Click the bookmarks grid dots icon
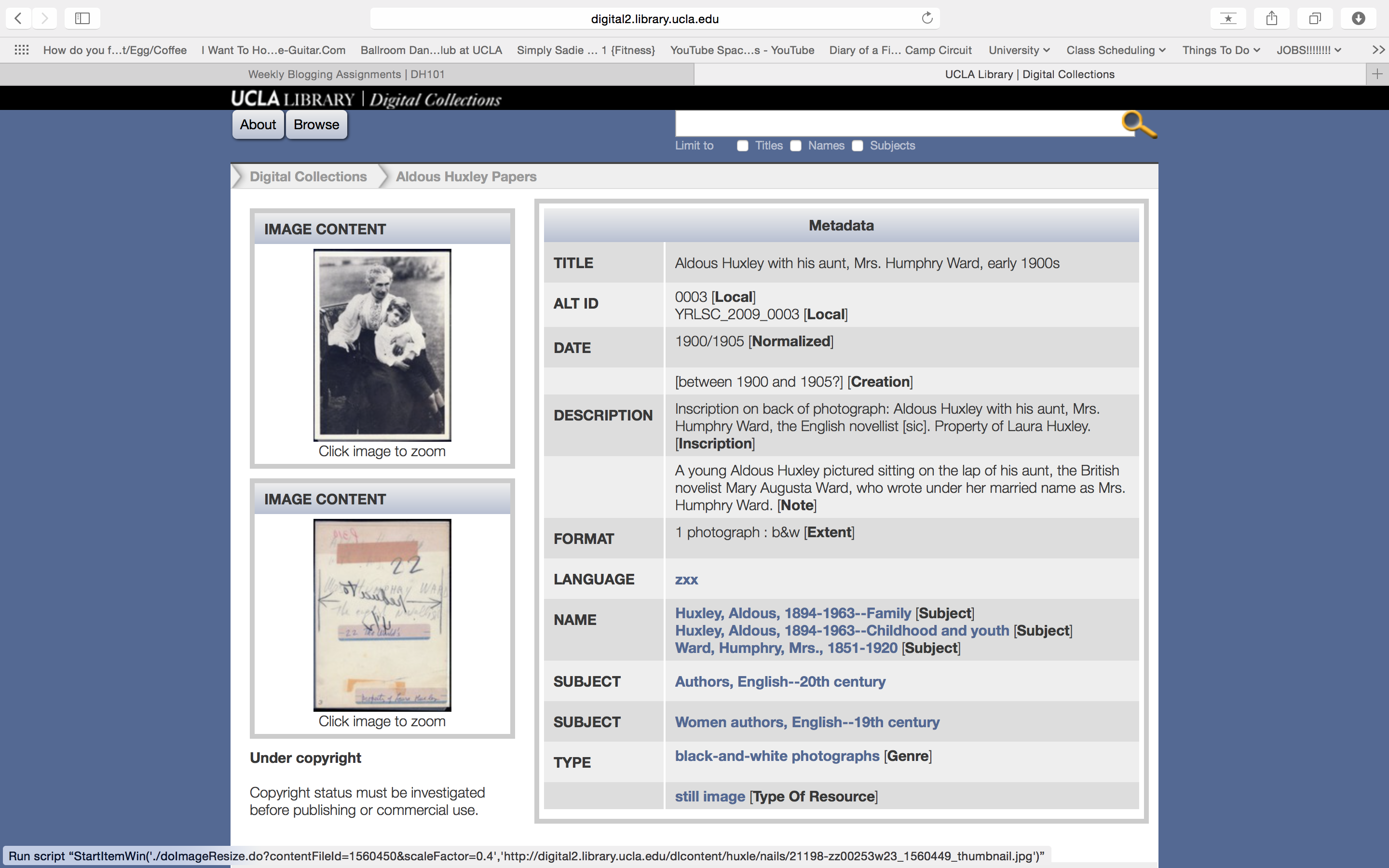The height and width of the screenshot is (868, 1389). tap(21, 50)
